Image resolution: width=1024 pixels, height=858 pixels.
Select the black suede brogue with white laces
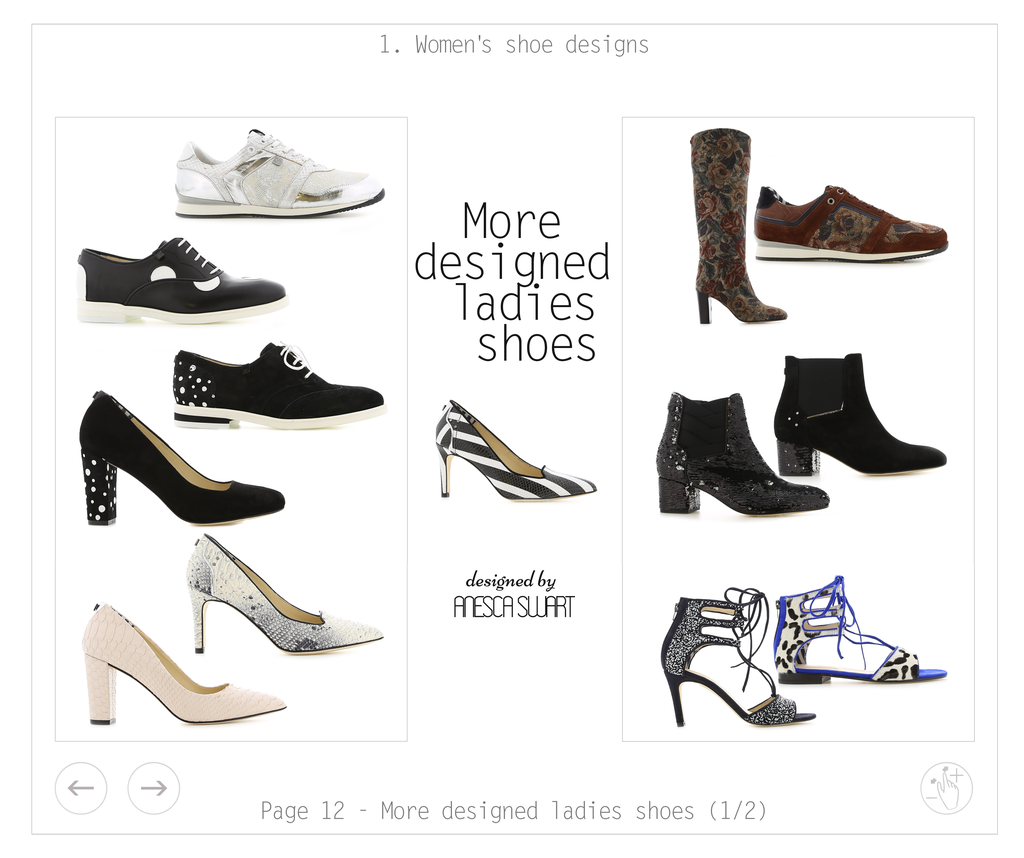click(280, 385)
